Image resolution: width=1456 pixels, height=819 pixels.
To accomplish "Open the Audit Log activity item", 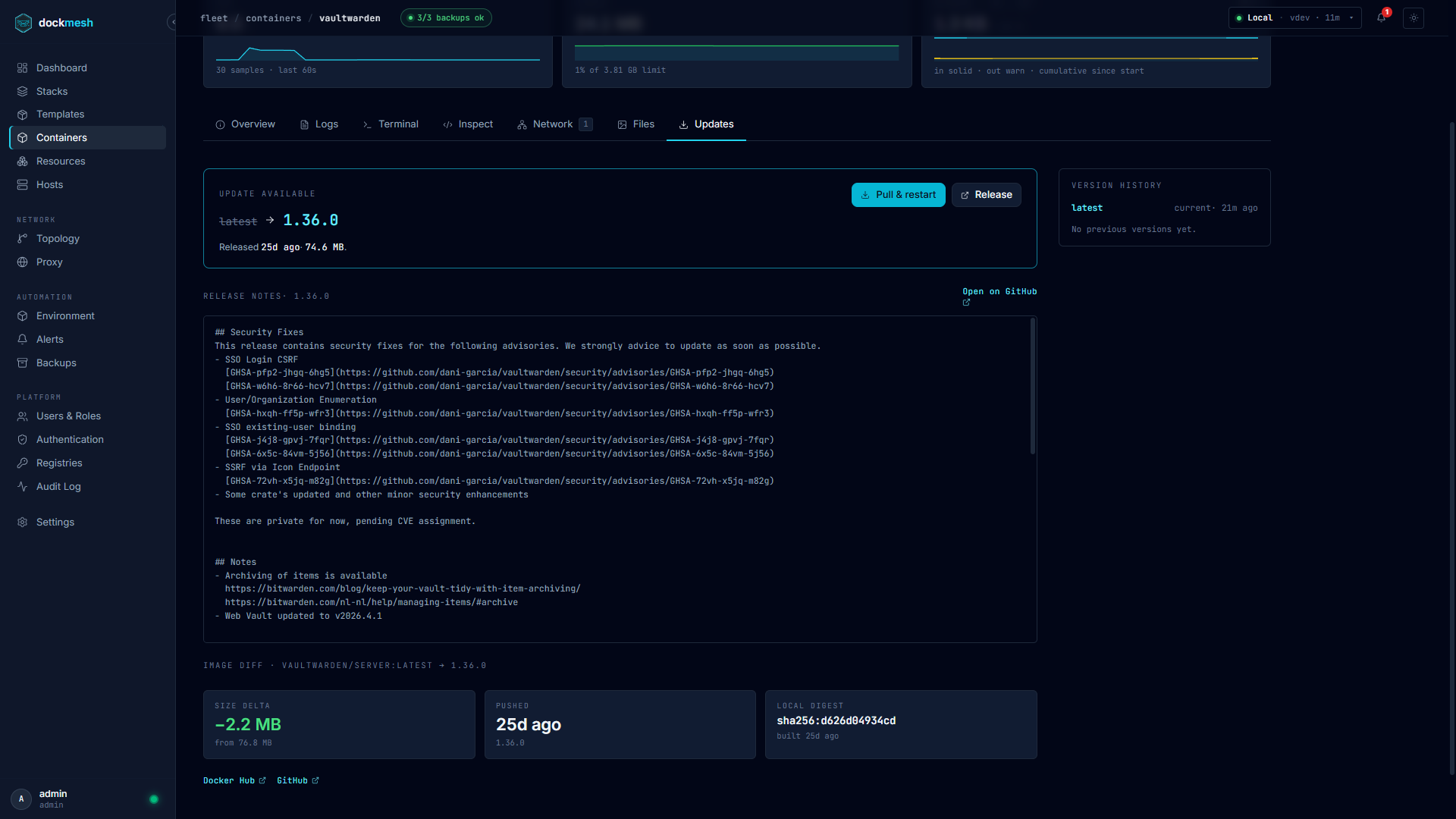I will (23, 486).
